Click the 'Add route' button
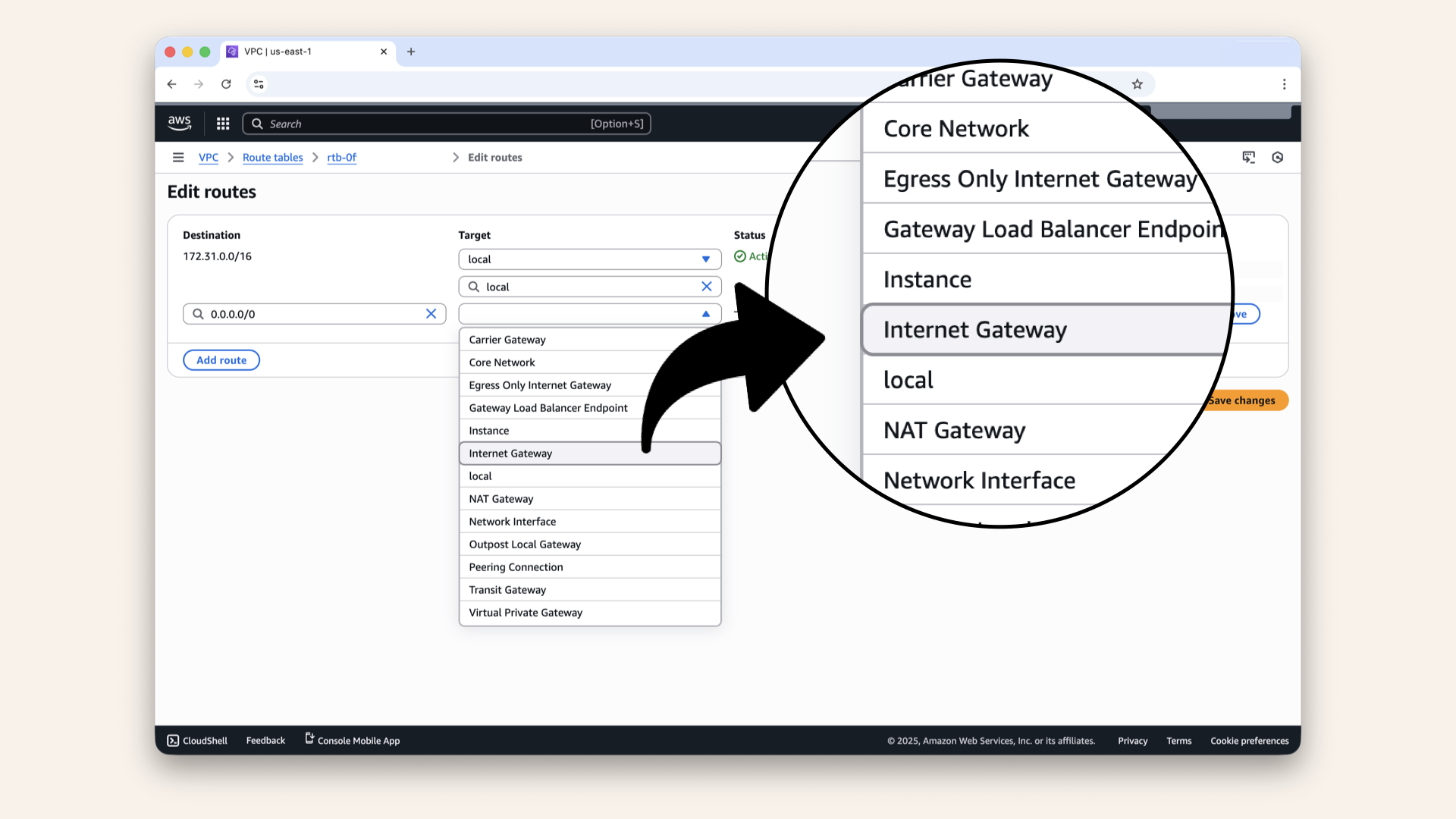 pos(221,359)
